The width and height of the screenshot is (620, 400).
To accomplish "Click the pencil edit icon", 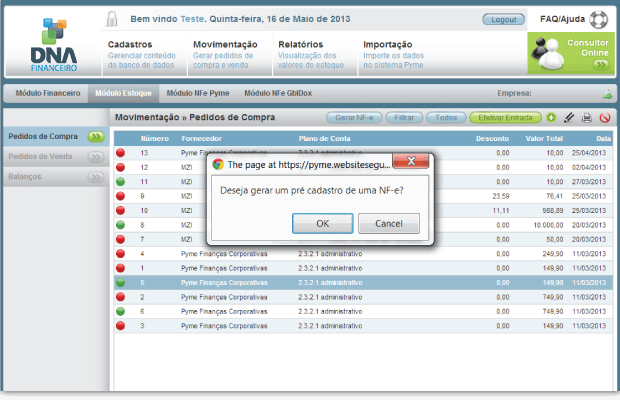I will click(569, 118).
